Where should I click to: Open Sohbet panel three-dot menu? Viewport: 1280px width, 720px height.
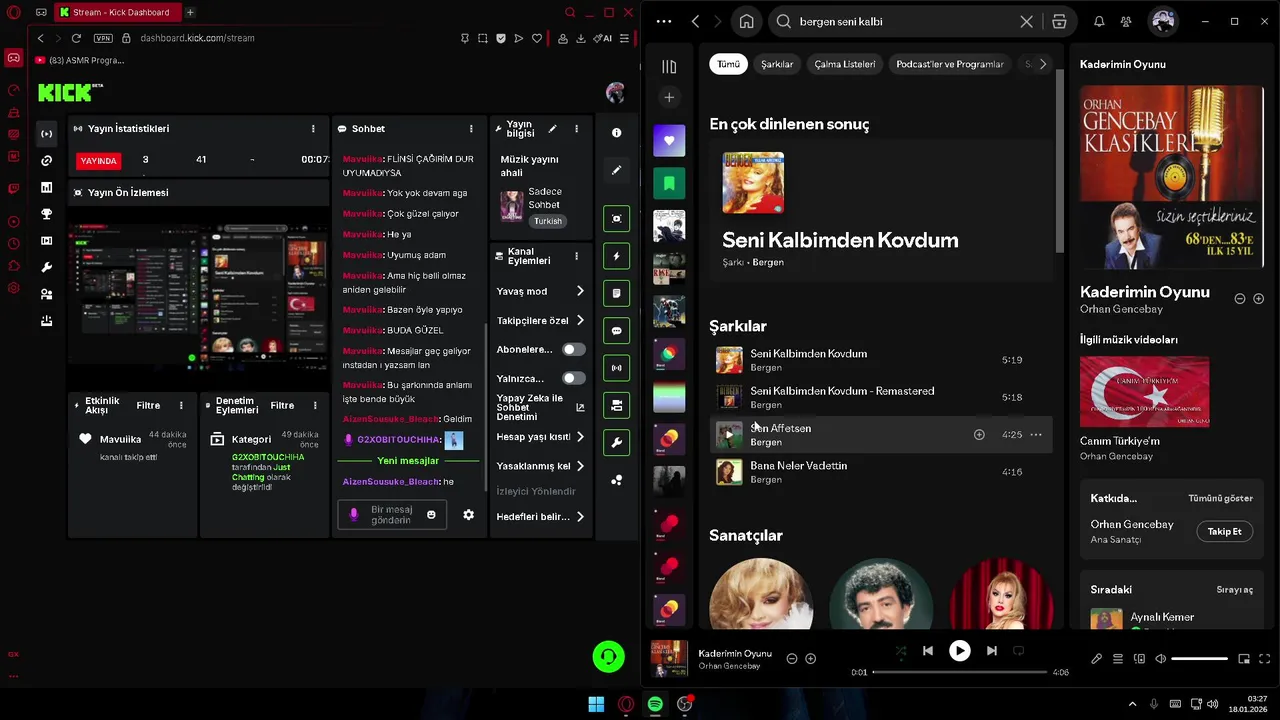coord(471,128)
